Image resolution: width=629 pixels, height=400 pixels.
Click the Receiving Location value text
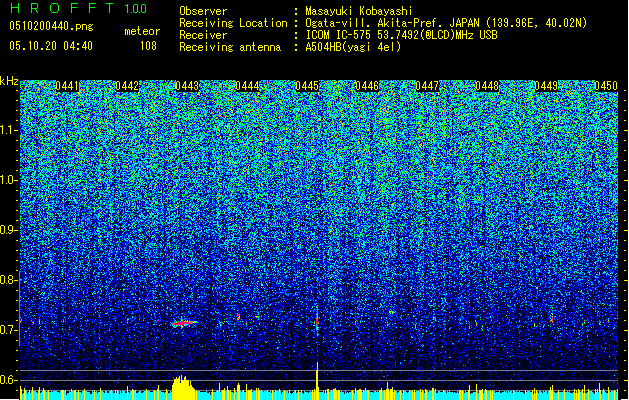(x=446, y=23)
